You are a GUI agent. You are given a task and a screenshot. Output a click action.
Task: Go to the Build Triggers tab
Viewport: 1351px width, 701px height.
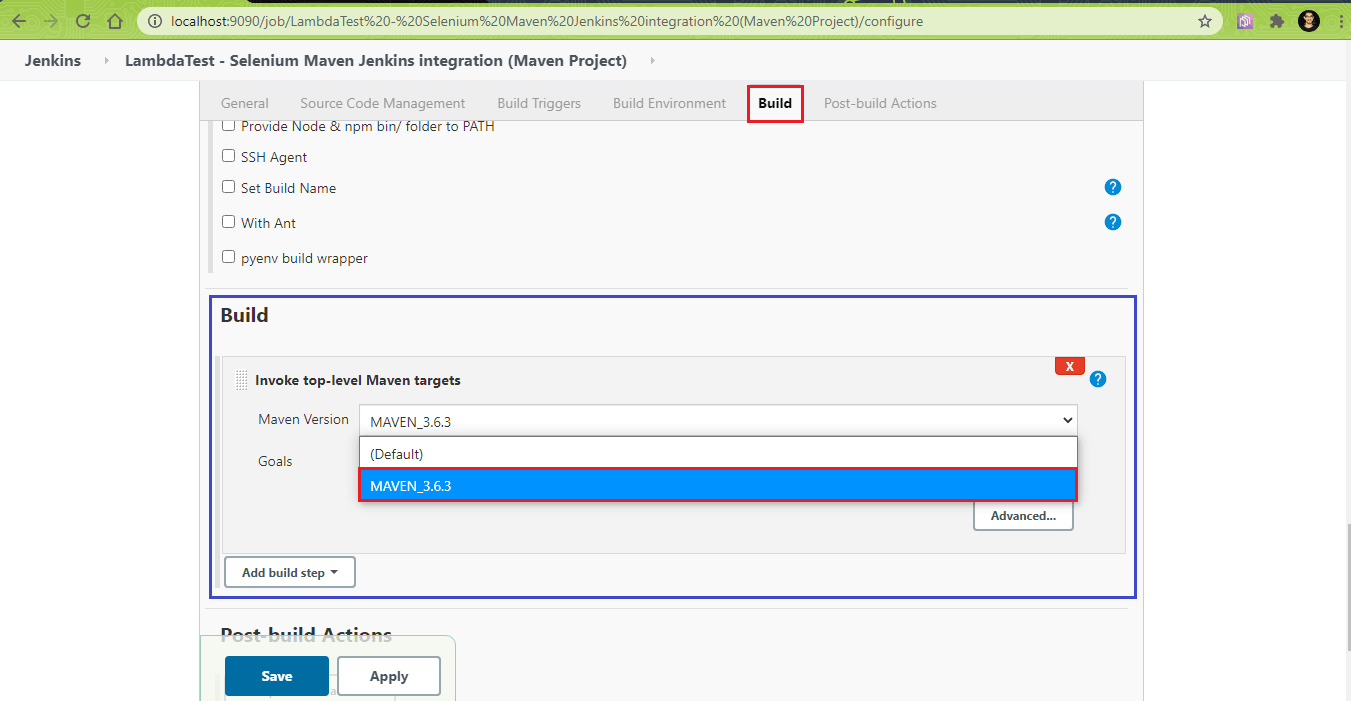pyautogui.click(x=539, y=103)
